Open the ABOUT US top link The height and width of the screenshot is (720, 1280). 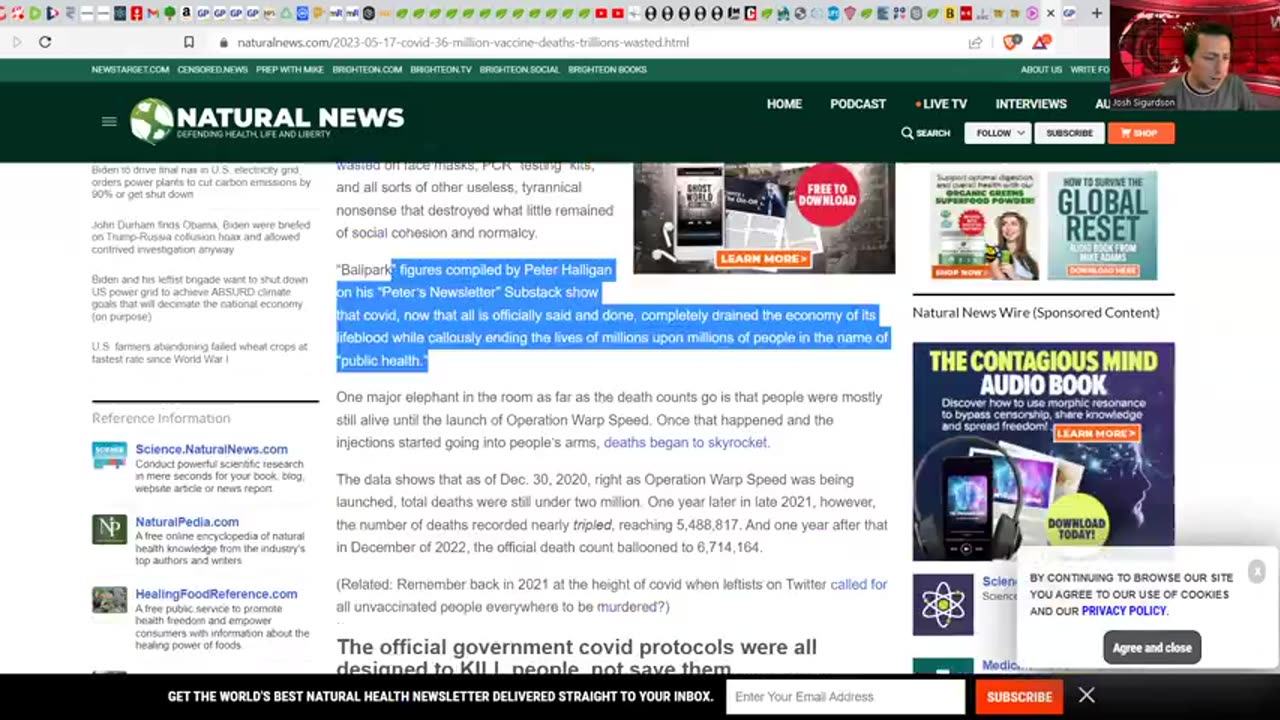point(1041,70)
